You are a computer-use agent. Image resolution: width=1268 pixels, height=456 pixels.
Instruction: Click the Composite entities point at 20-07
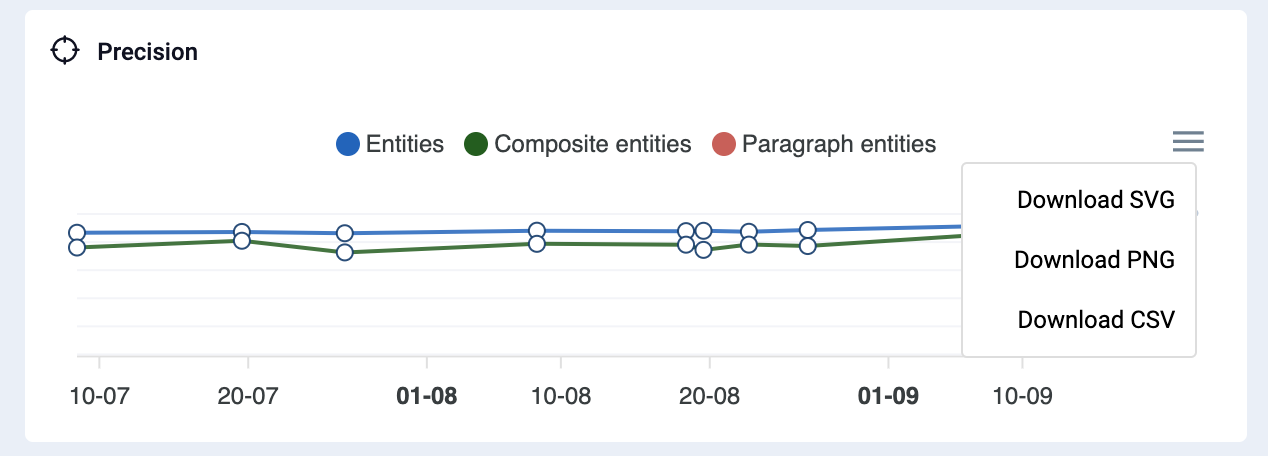(x=241, y=241)
